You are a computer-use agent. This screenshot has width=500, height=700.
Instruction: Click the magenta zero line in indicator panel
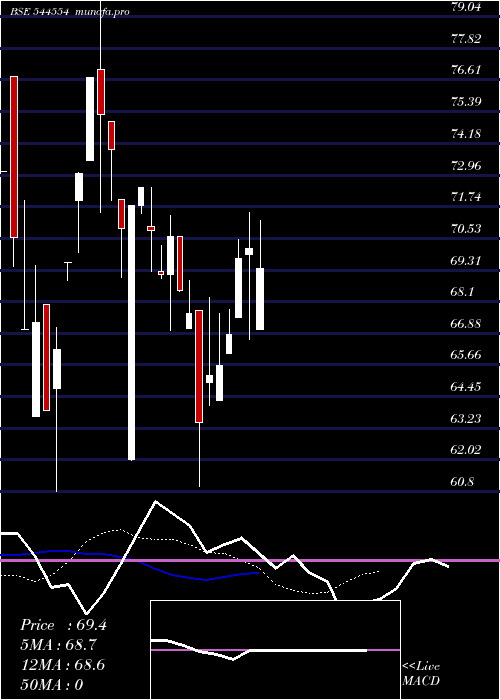click(x=250, y=560)
